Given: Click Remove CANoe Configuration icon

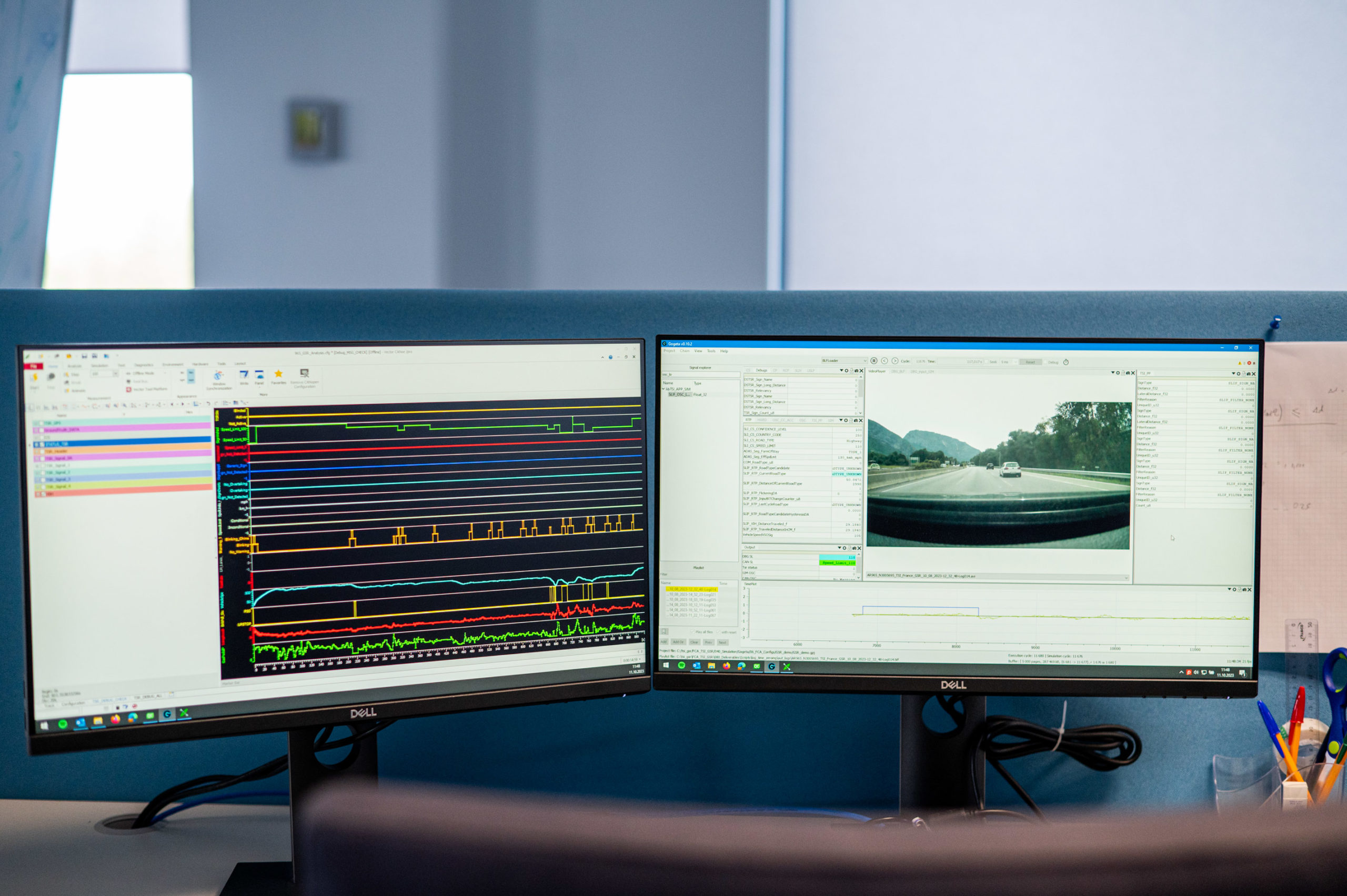Looking at the screenshot, I should click(305, 378).
